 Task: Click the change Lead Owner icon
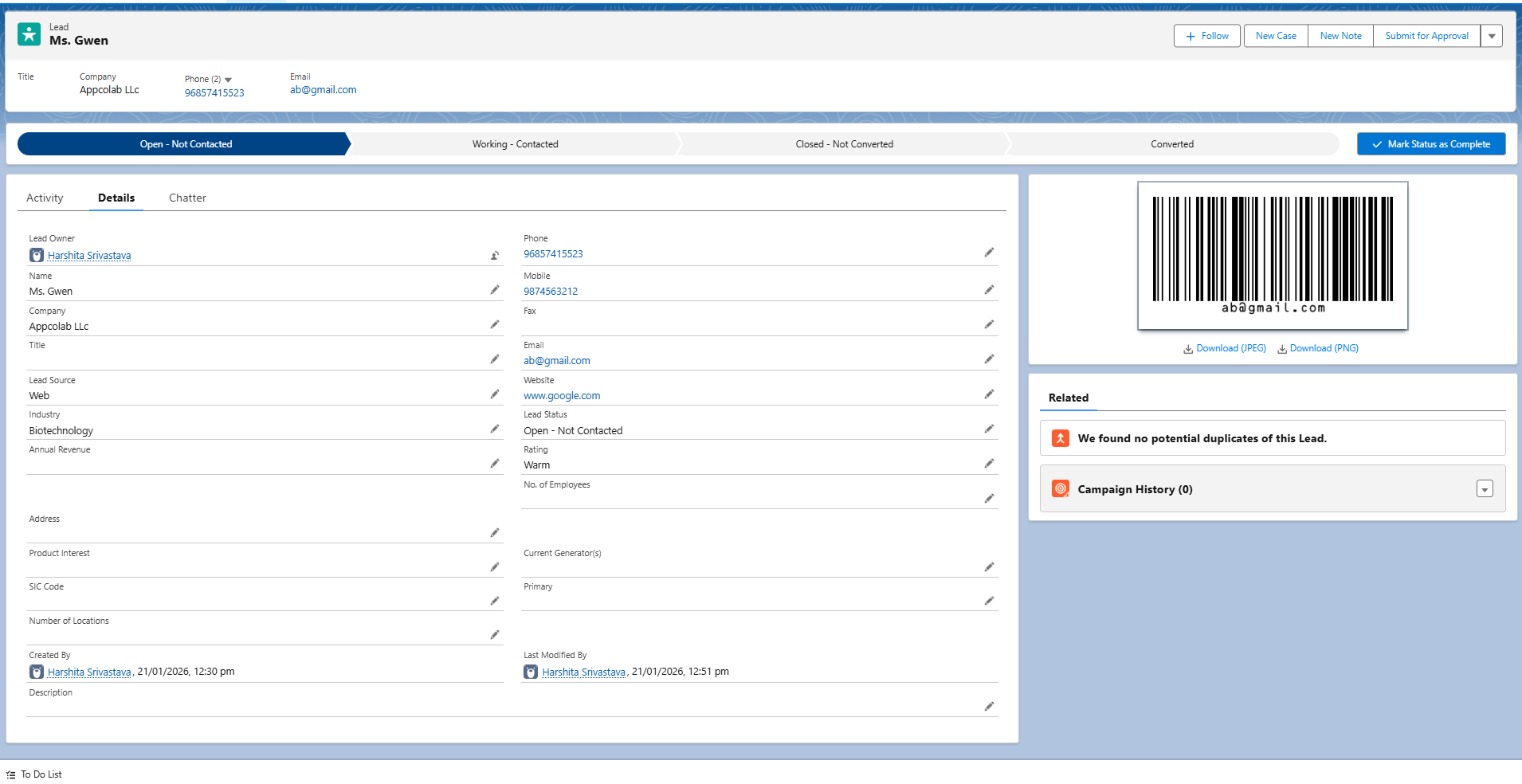tap(495, 256)
